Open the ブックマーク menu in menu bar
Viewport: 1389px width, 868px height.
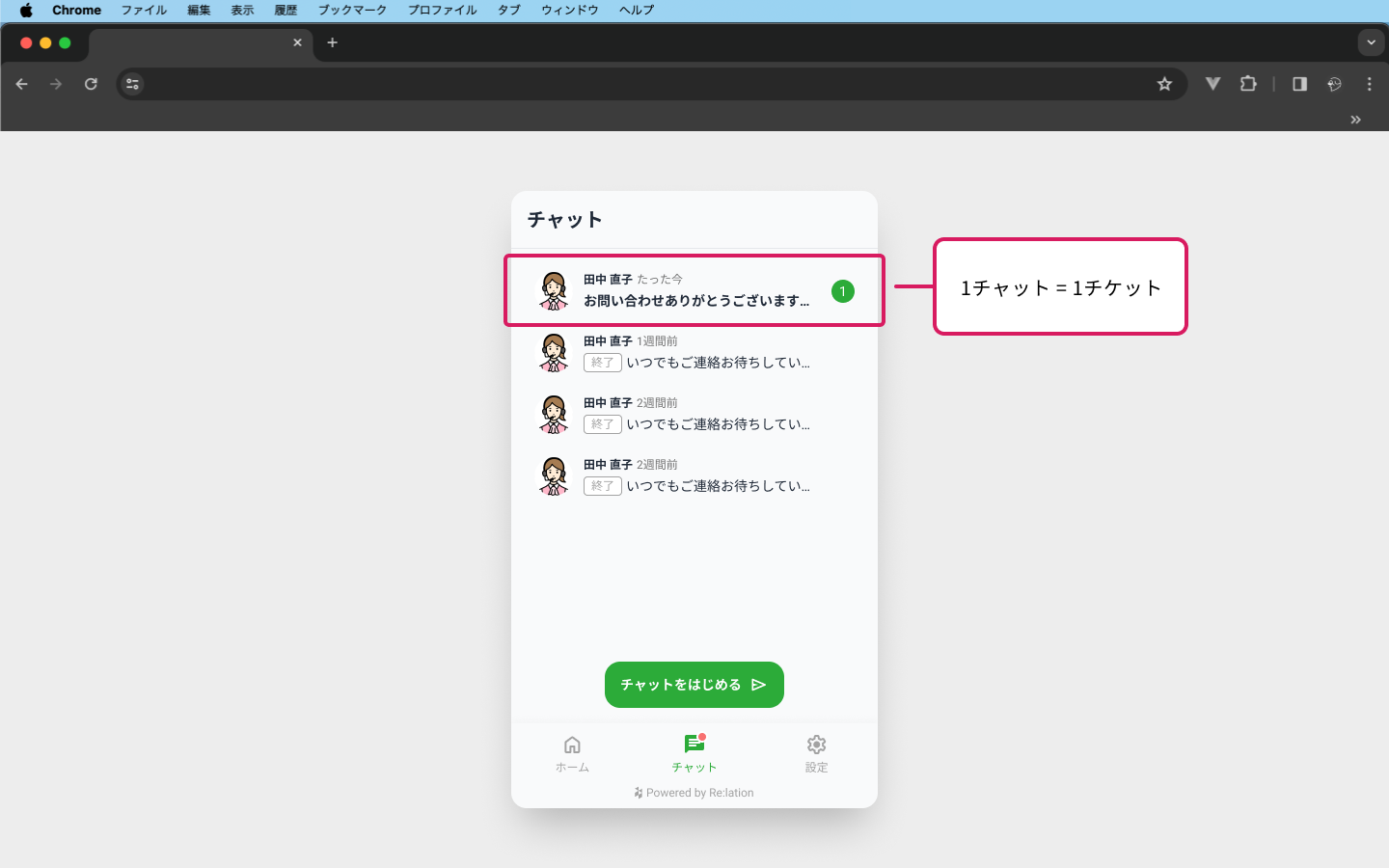(x=352, y=10)
